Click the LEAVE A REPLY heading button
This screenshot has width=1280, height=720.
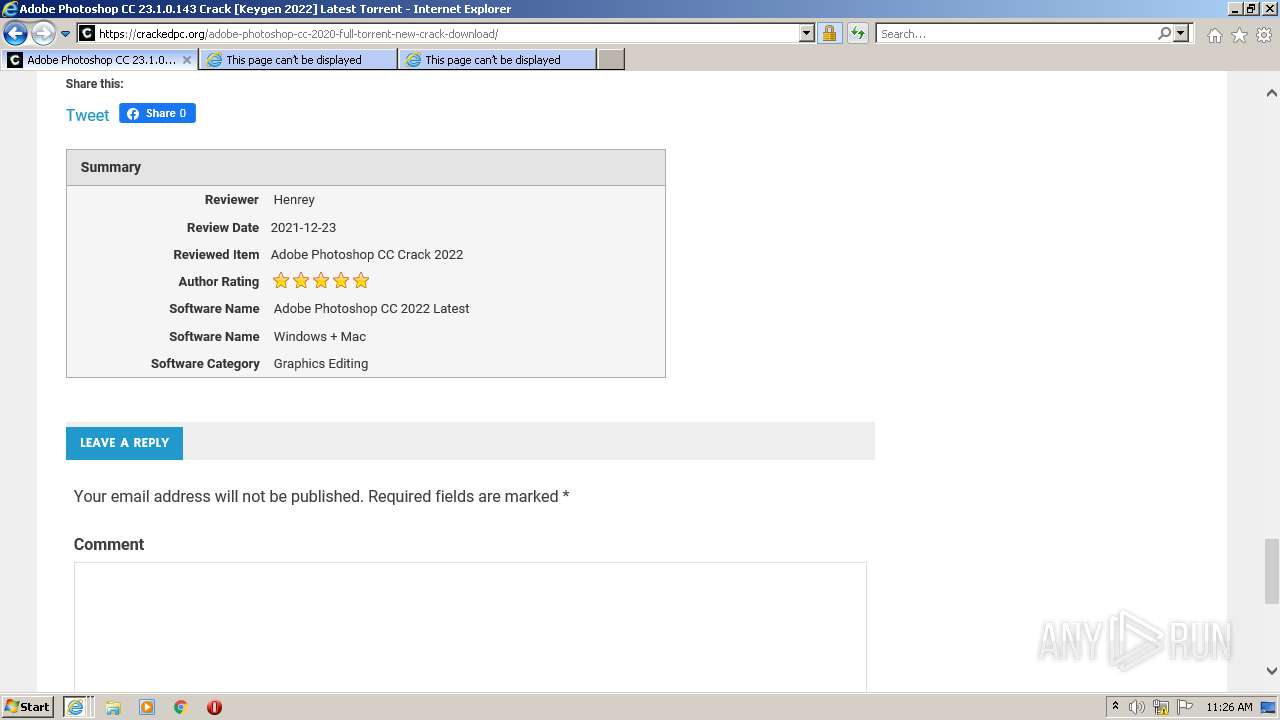tap(124, 442)
